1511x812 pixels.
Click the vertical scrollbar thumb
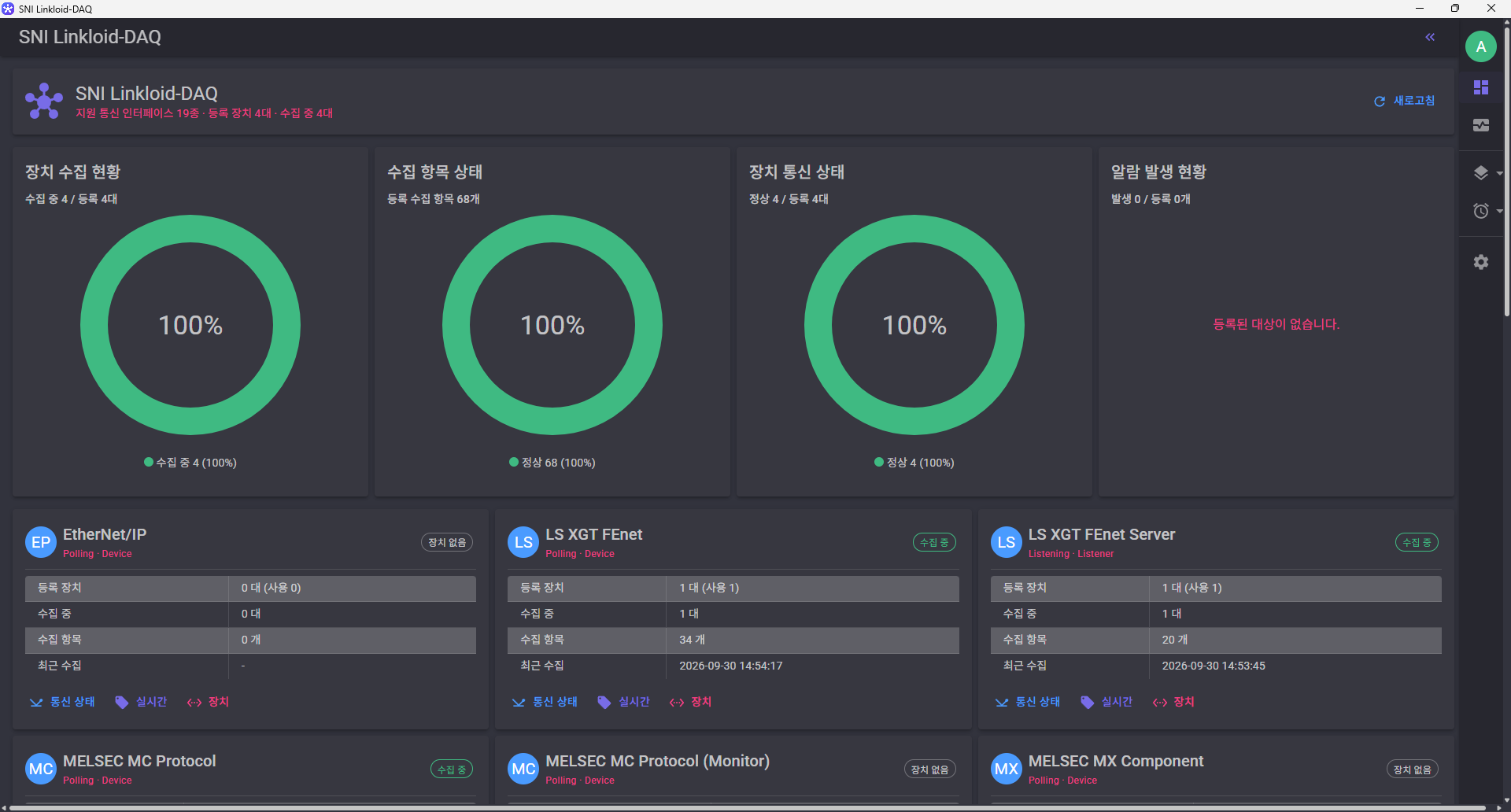1506,172
